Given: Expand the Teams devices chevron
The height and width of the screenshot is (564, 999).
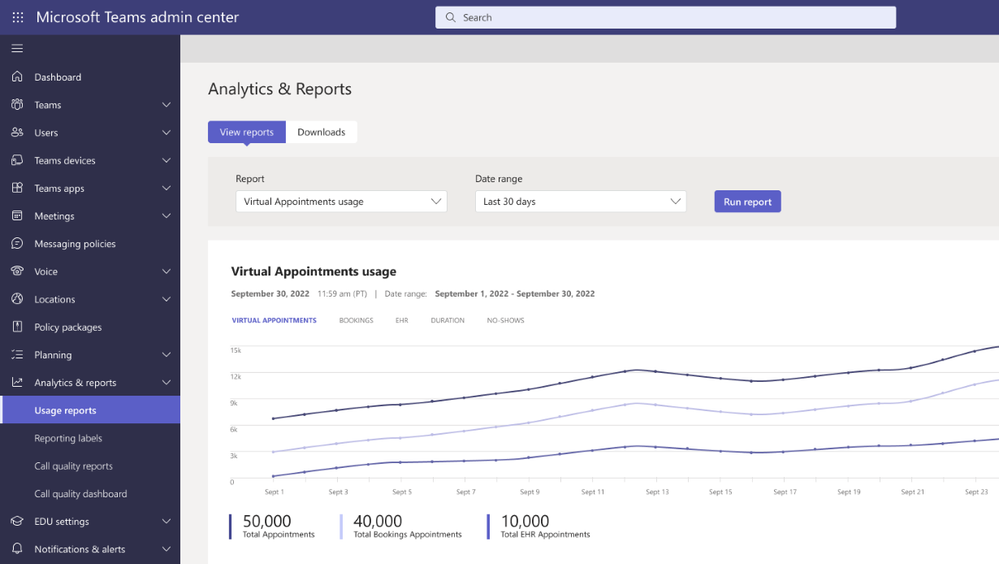Looking at the screenshot, I should 166,160.
